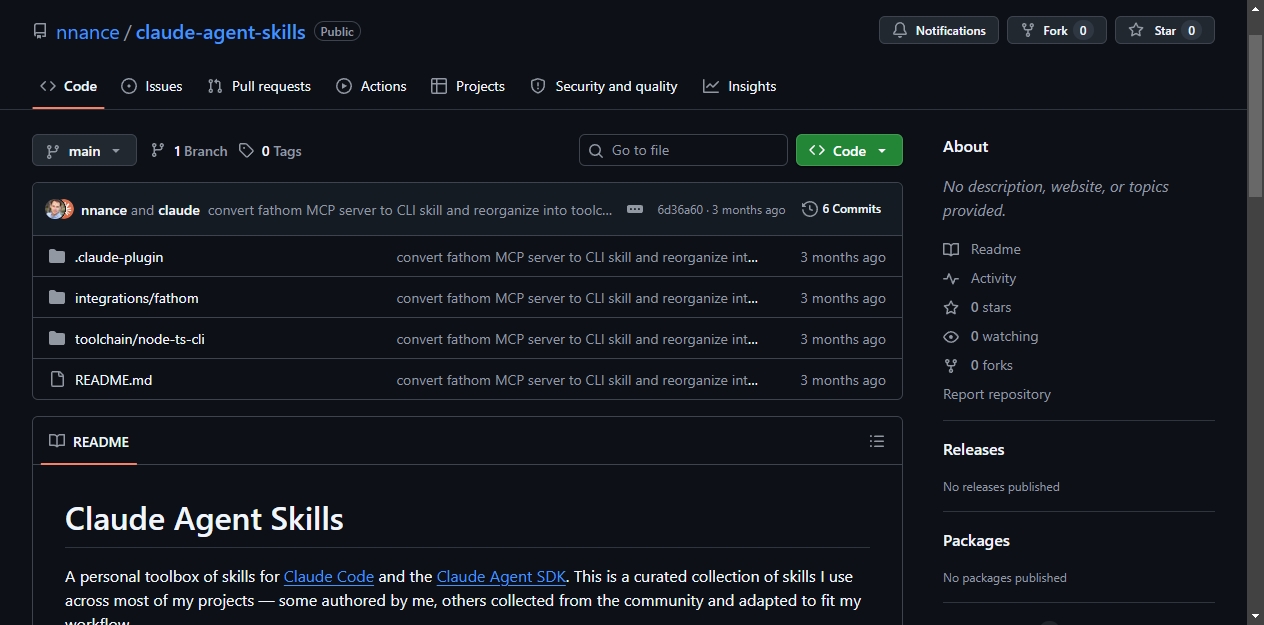This screenshot has height=625, width=1264.
Task: Open the README.md file
Action: (114, 380)
